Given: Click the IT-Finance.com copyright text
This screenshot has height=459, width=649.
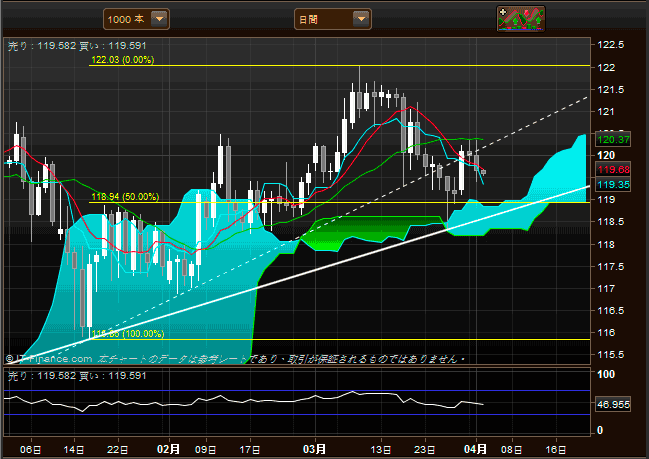Looking at the screenshot, I should (x=49, y=359).
